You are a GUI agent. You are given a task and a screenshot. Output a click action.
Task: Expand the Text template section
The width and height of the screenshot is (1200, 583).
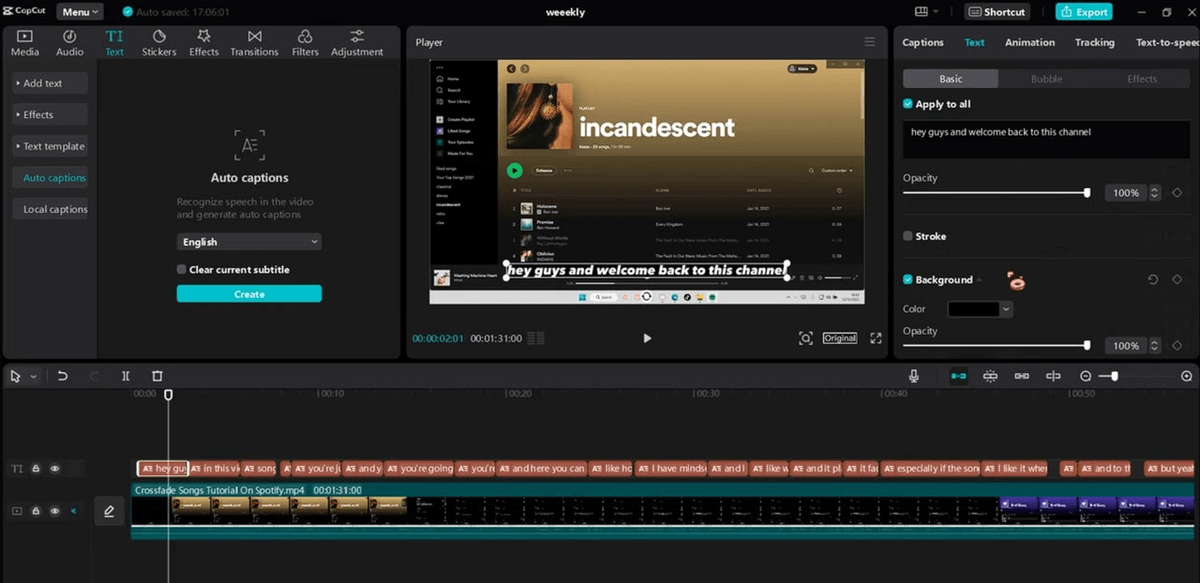click(51, 146)
